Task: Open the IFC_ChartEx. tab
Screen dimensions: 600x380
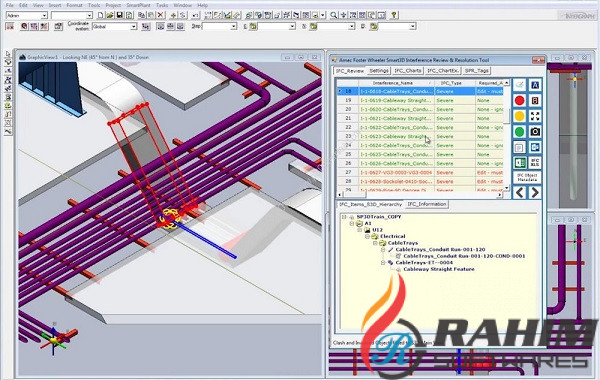Action: [x=443, y=71]
